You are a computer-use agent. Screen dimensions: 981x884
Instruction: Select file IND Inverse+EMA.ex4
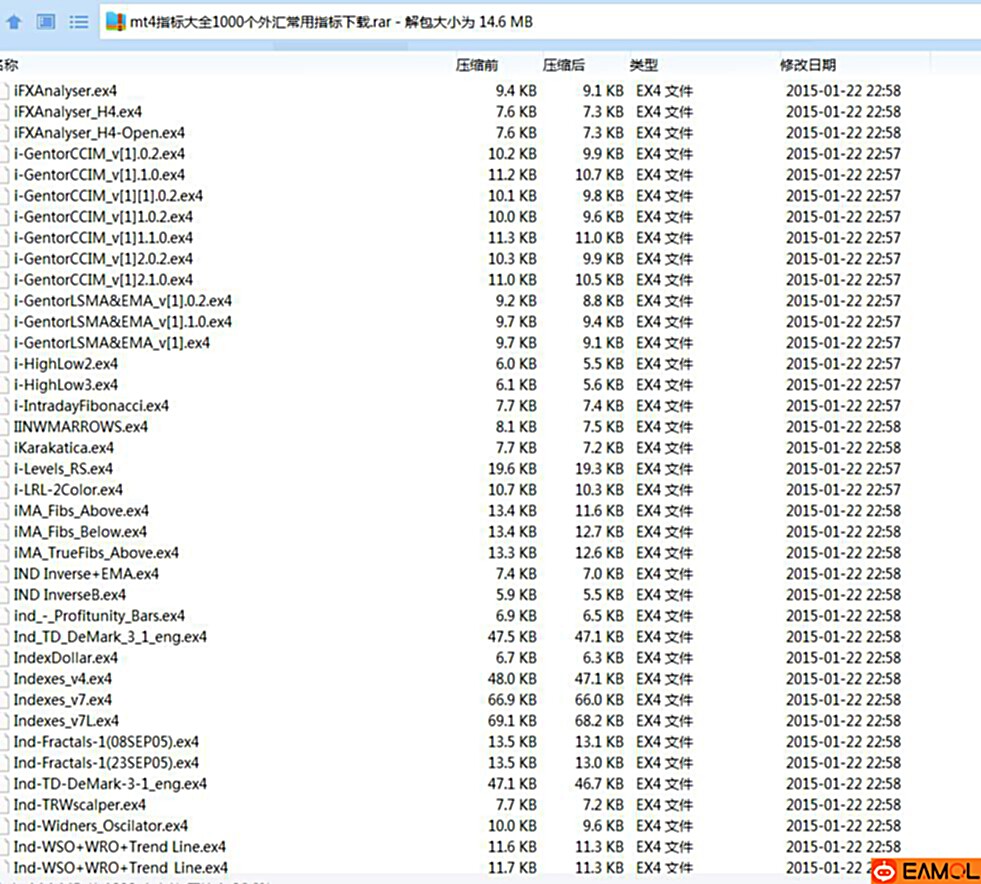pyautogui.click(x=86, y=574)
